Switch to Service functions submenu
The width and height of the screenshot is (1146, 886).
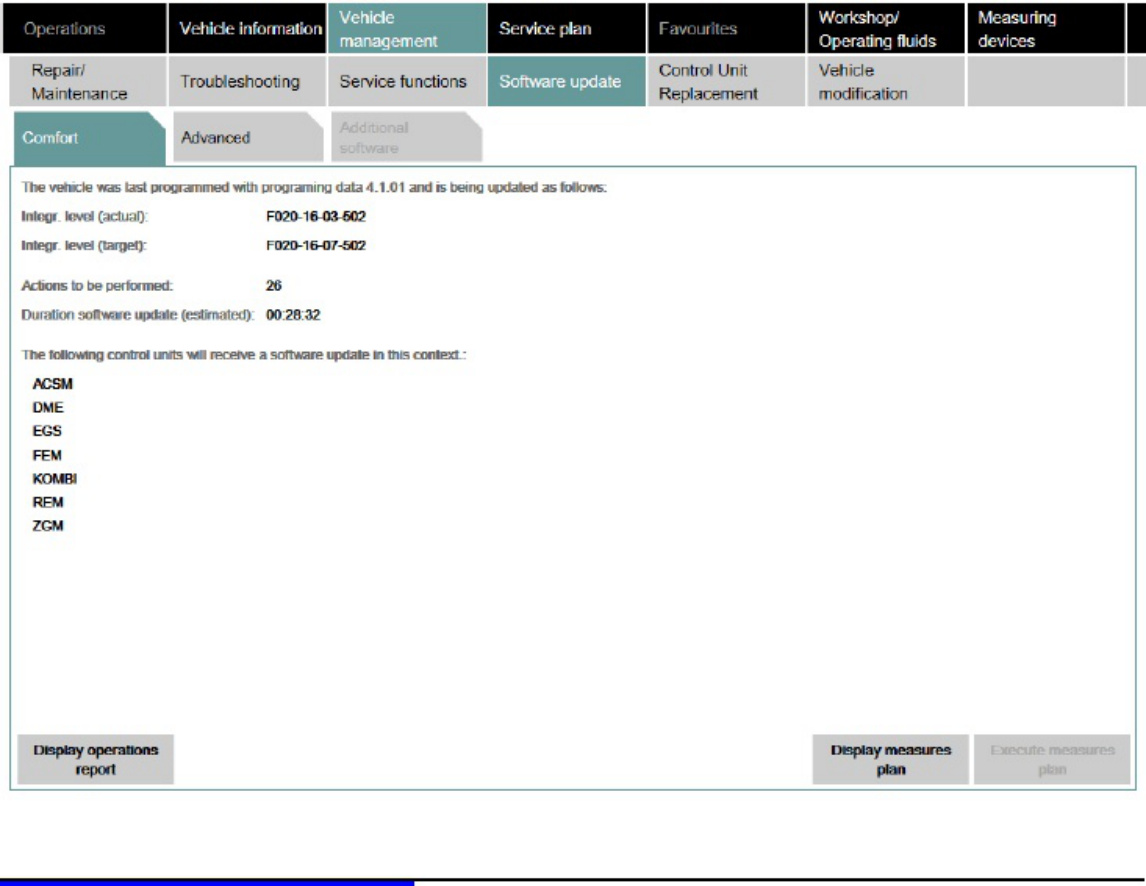[407, 82]
